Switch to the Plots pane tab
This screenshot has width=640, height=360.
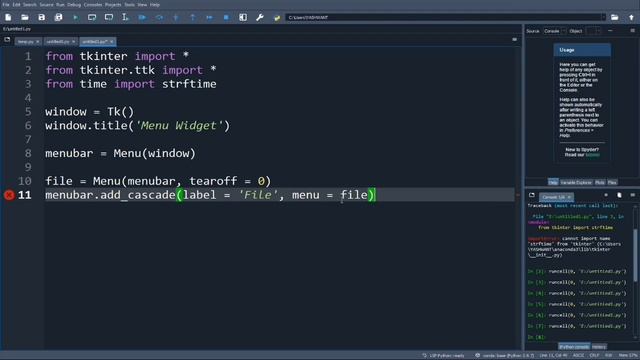[600, 182]
